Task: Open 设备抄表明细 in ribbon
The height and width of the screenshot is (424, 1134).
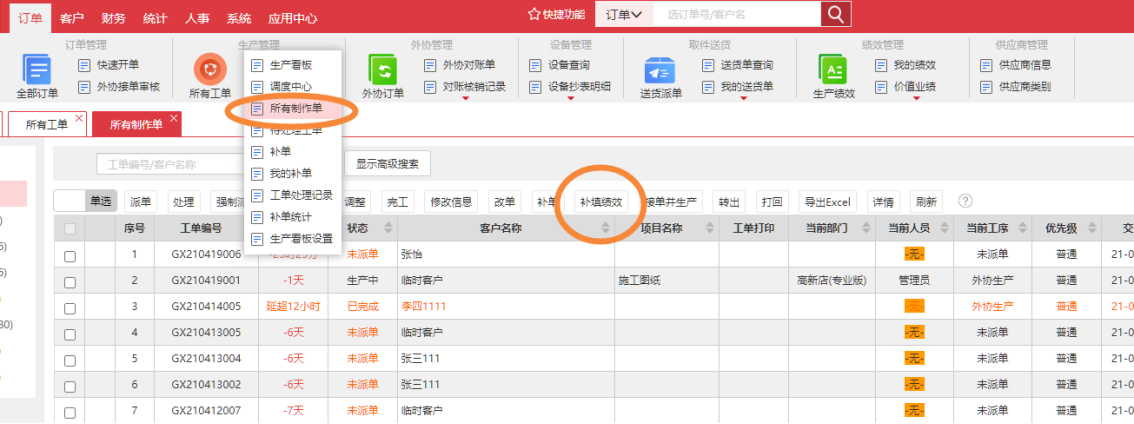Action: coord(570,87)
